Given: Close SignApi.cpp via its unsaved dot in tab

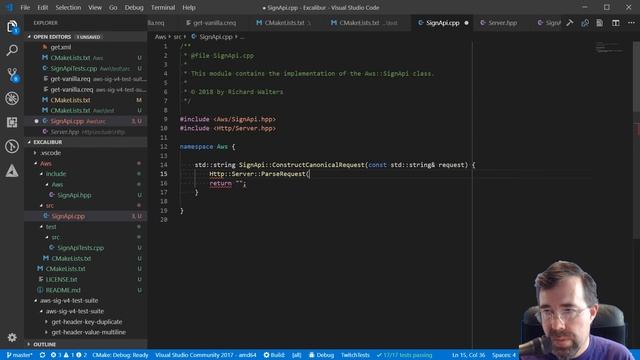Looking at the screenshot, I should (x=467, y=23).
